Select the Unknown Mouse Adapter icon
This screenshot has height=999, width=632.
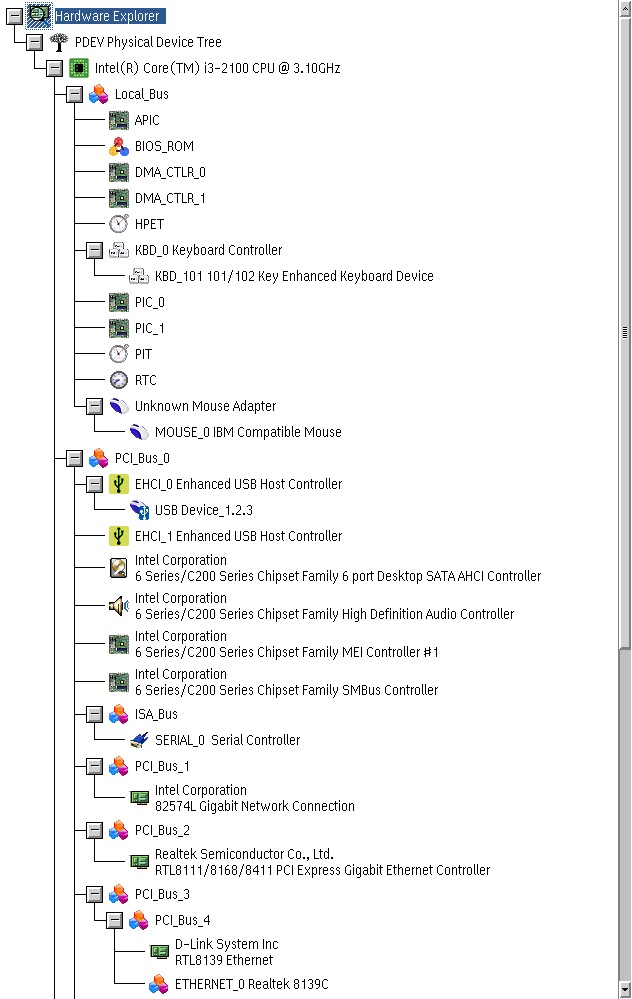118,406
